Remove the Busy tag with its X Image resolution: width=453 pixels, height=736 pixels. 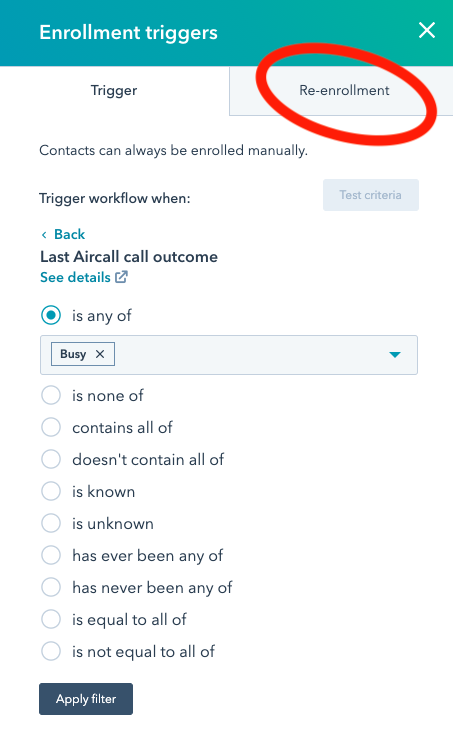click(100, 354)
